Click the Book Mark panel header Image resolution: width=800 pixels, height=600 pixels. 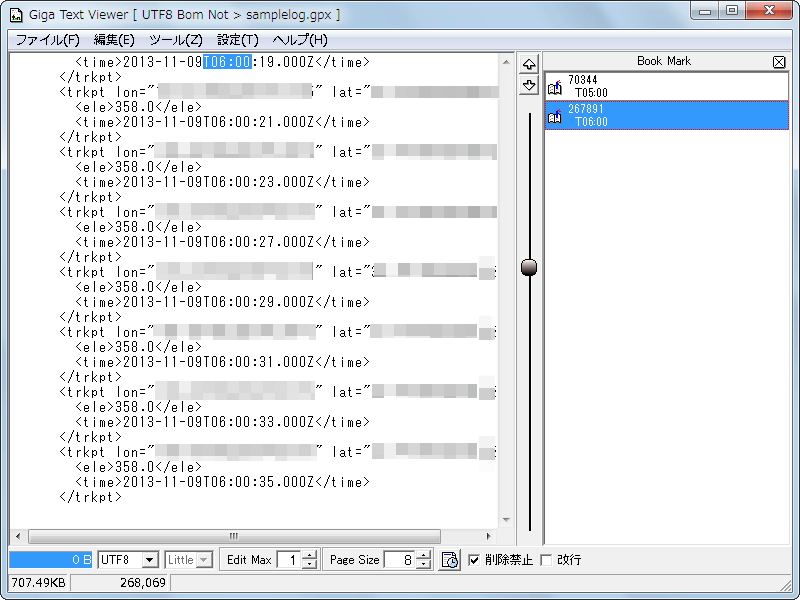point(664,61)
